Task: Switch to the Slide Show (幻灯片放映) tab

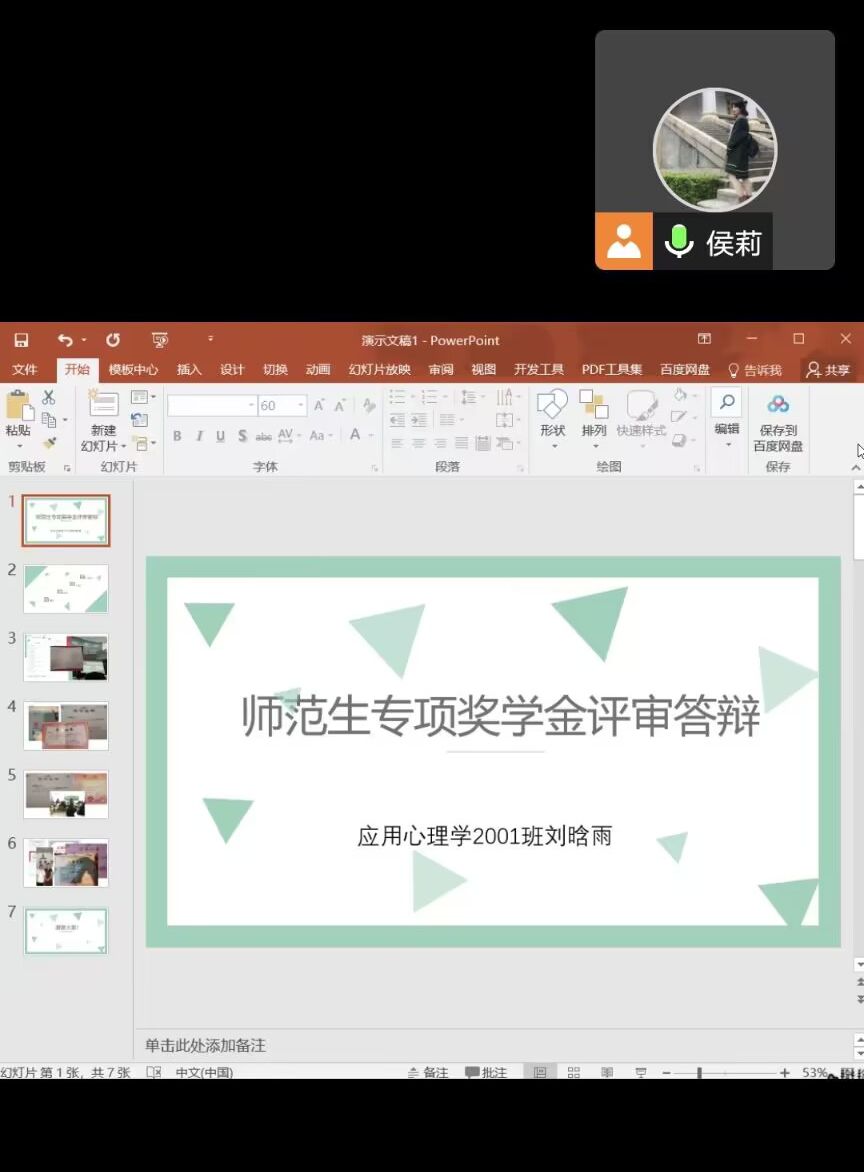Action: (x=379, y=370)
